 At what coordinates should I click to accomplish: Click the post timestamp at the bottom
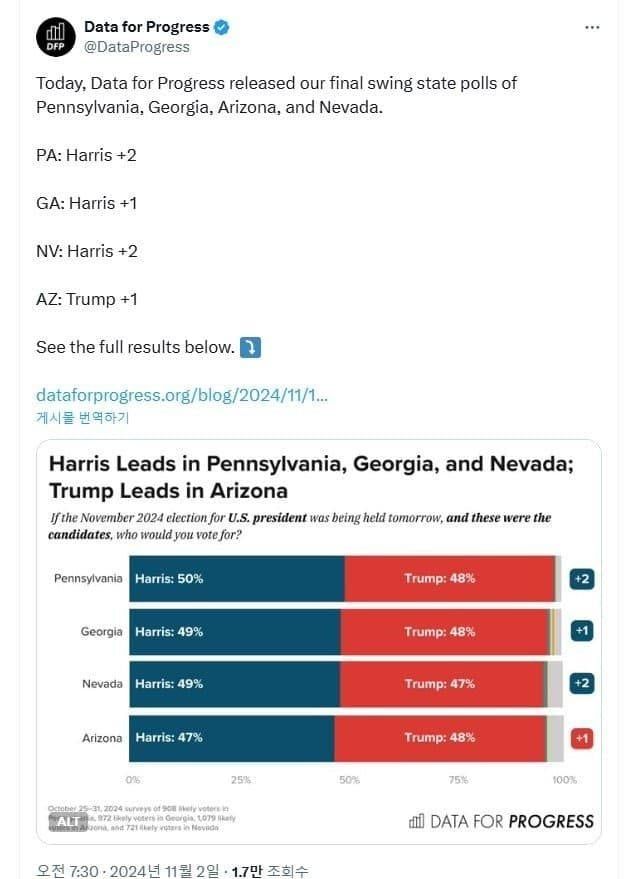pyautogui.click(x=127, y=871)
